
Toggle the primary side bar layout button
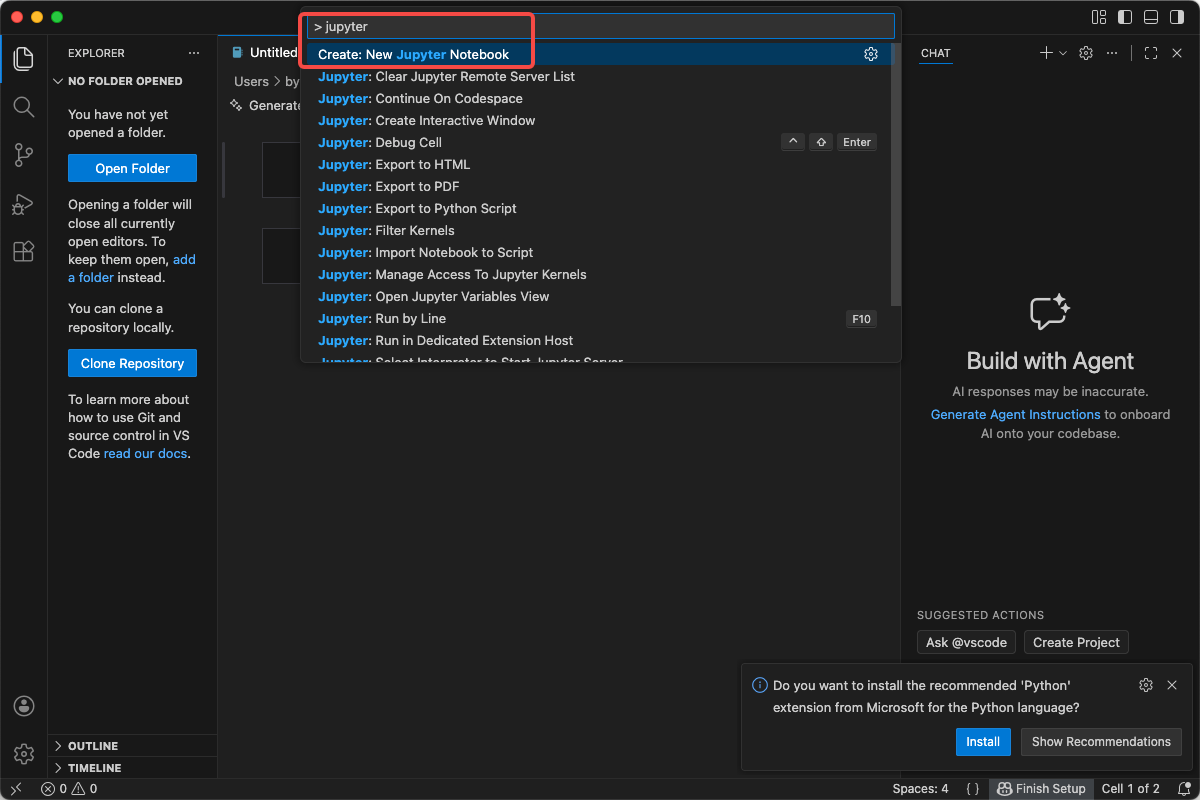click(x=1125, y=17)
